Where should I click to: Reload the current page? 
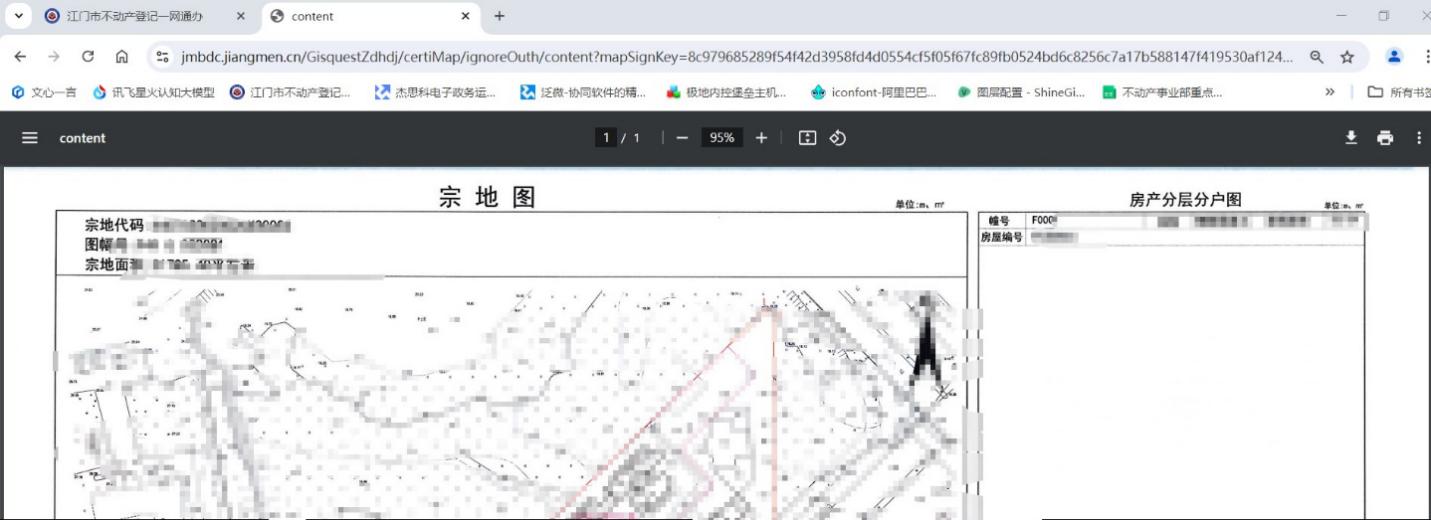88,58
